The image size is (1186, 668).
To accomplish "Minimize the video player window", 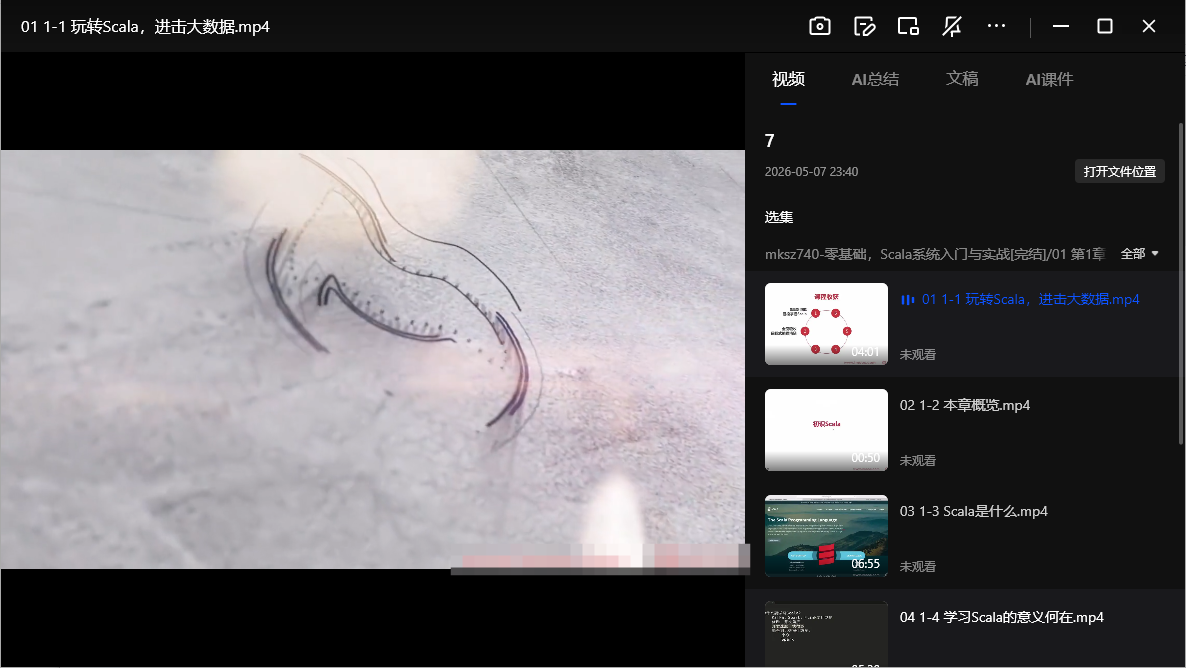I will pos(1060,26).
